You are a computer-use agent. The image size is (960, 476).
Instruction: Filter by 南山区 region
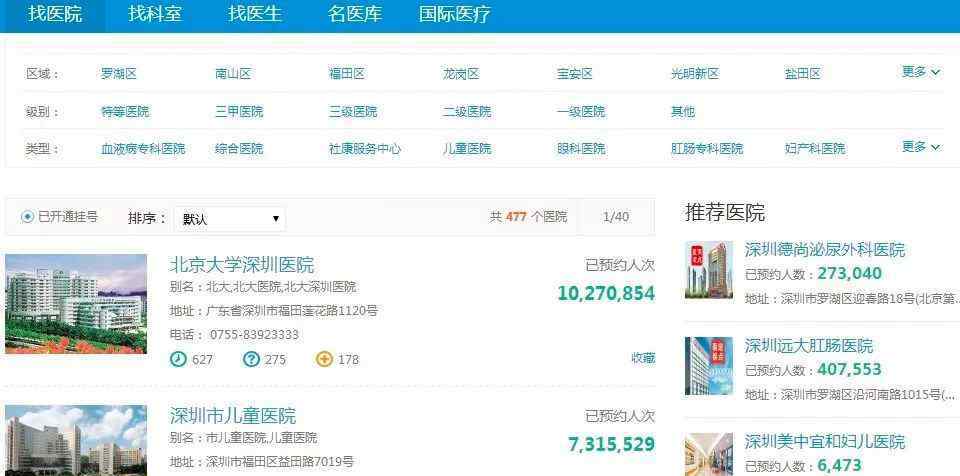point(233,74)
